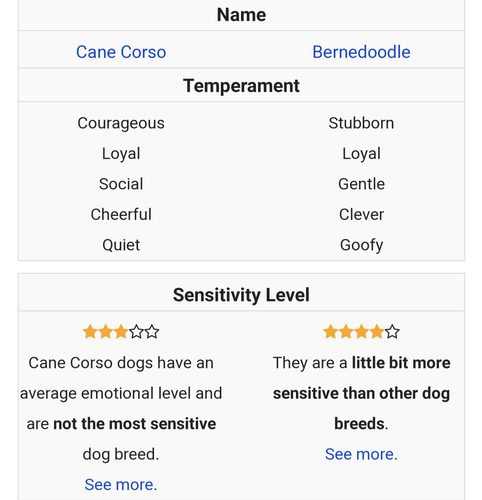Click the first filled star for Bernedoodle
The height and width of the screenshot is (500, 482).
pos(330,332)
